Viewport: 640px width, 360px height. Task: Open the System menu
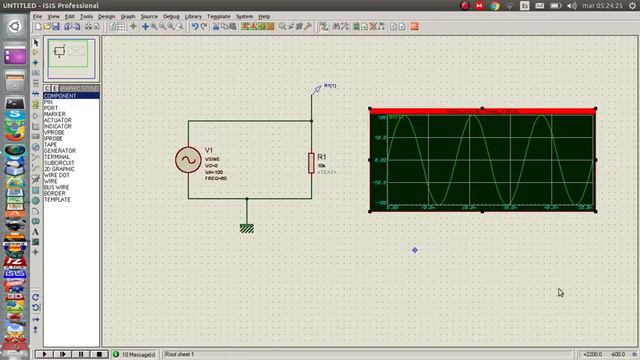coord(244,16)
